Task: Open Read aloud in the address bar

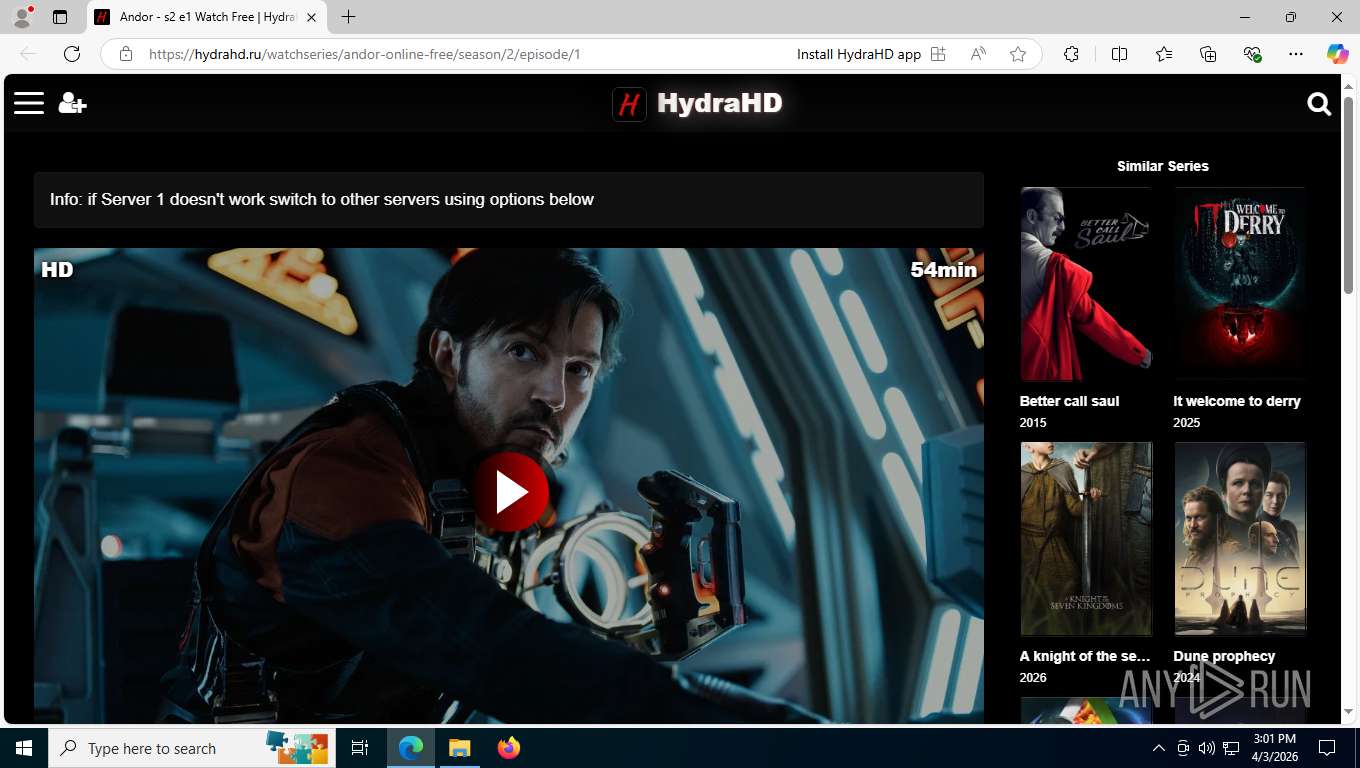Action: click(978, 54)
